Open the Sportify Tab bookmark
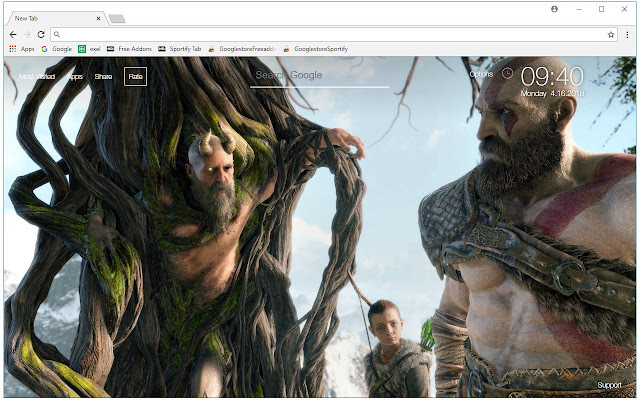640x400 pixels. pos(180,49)
